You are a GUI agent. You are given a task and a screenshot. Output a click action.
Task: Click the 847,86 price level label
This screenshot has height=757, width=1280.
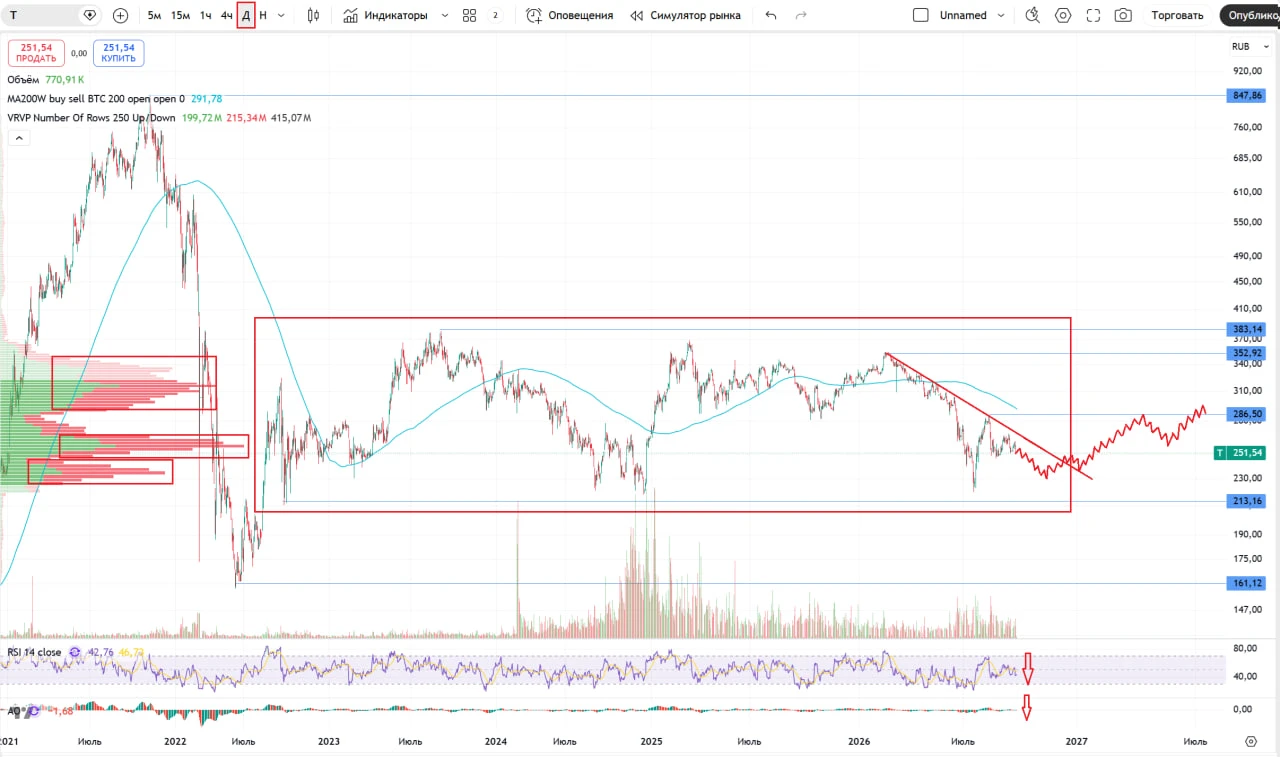tap(1245, 95)
